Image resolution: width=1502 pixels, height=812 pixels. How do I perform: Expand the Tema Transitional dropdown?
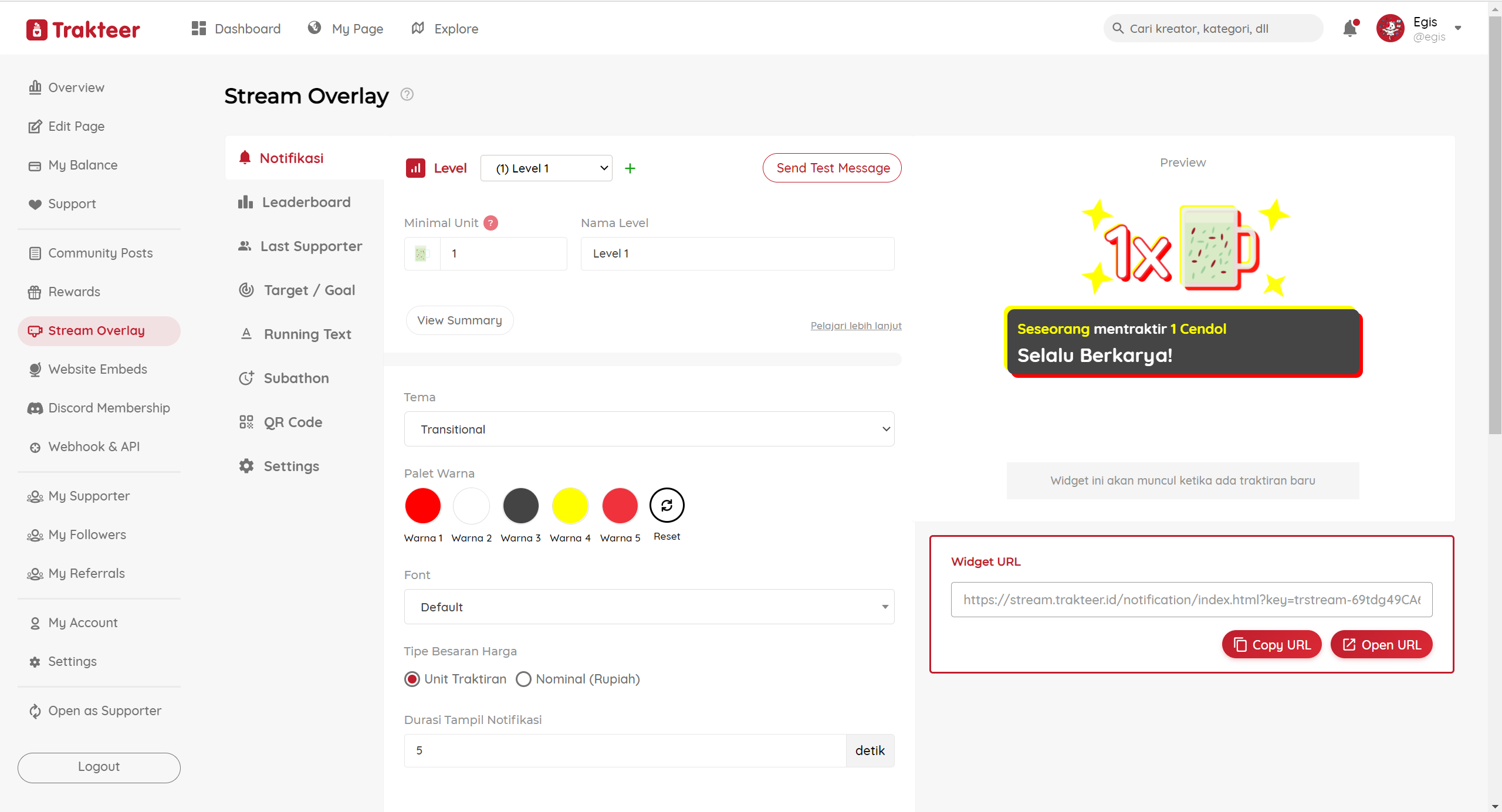click(649, 429)
